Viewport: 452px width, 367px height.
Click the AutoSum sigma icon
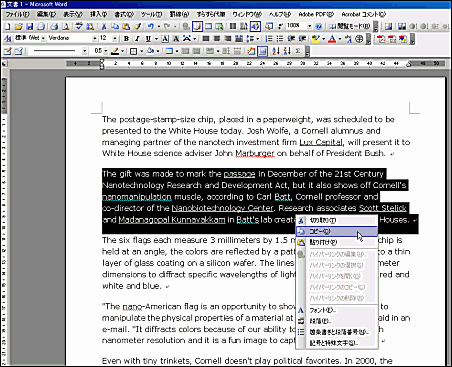[298, 51]
